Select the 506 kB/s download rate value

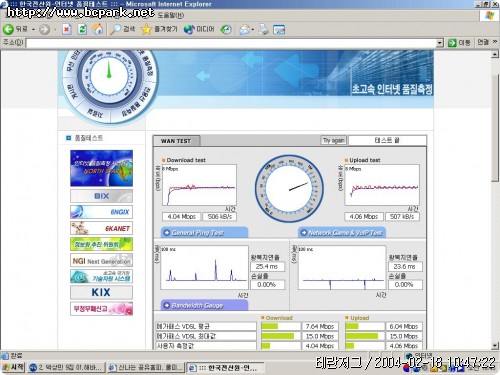tap(219, 217)
